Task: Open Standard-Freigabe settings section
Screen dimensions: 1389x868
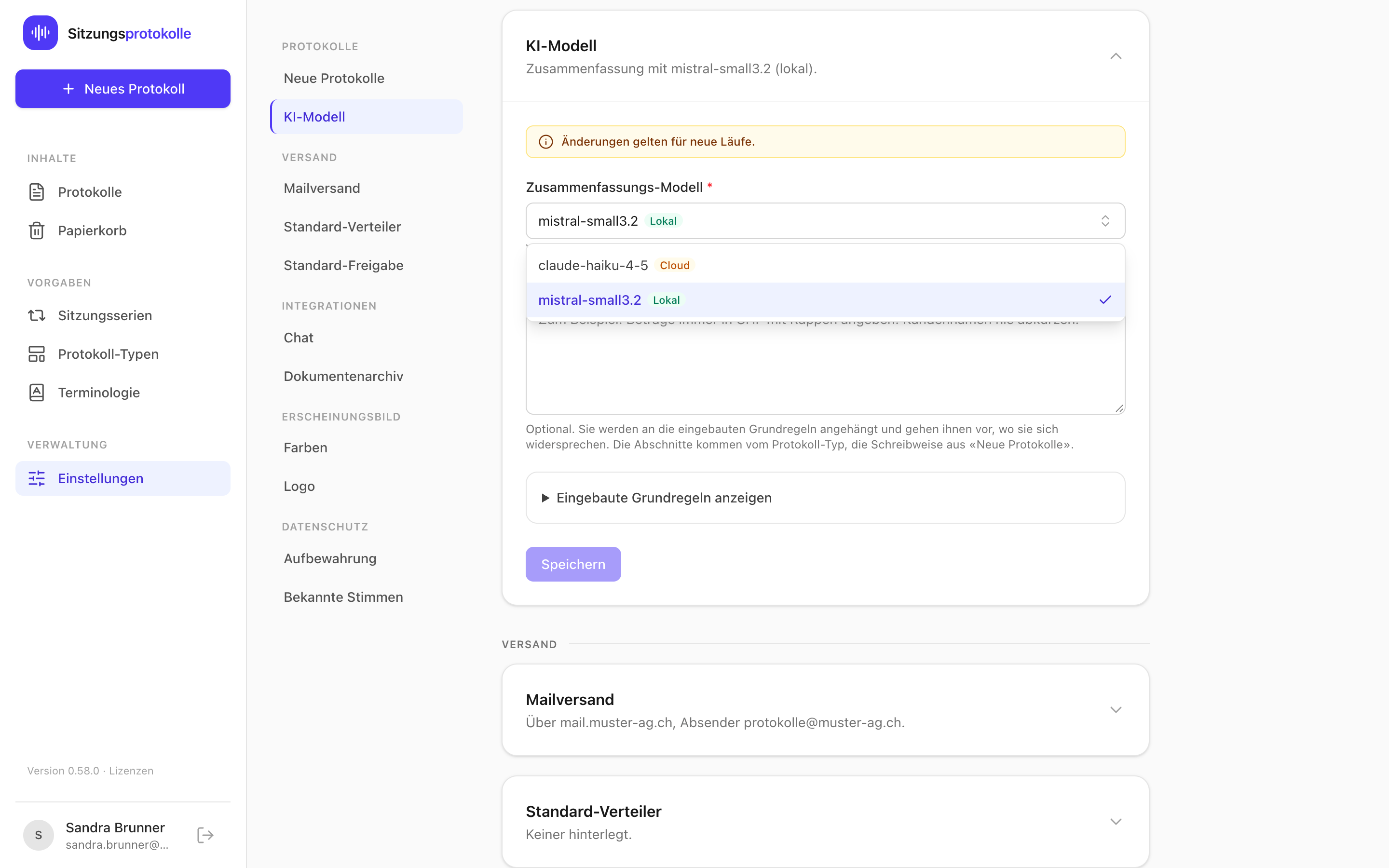Action: tap(367, 265)
